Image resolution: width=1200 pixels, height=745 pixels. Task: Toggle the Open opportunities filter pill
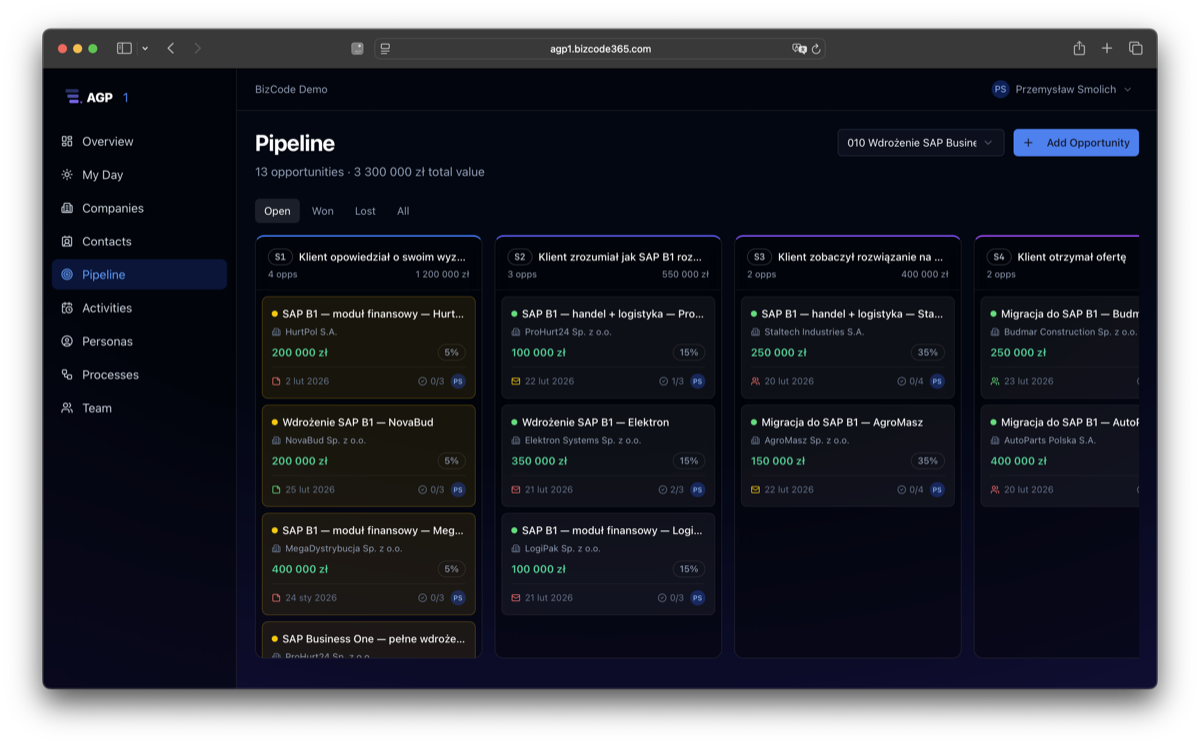click(x=277, y=211)
